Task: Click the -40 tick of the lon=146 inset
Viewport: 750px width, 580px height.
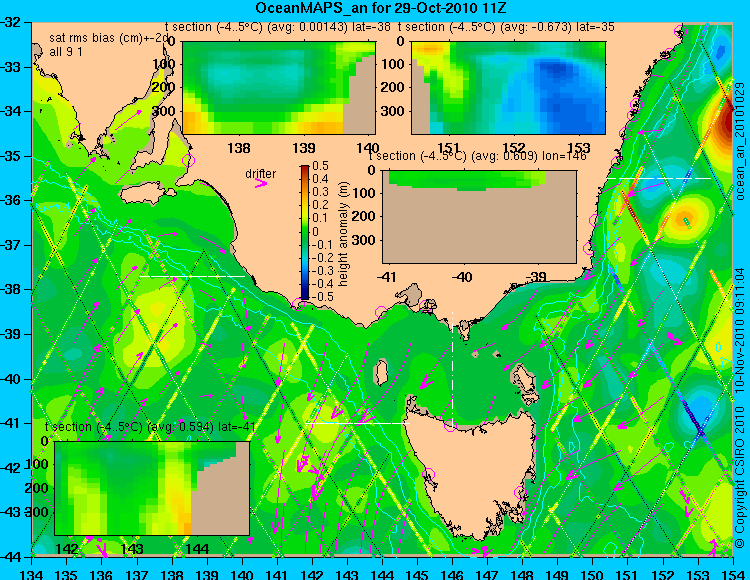Action: [462, 276]
